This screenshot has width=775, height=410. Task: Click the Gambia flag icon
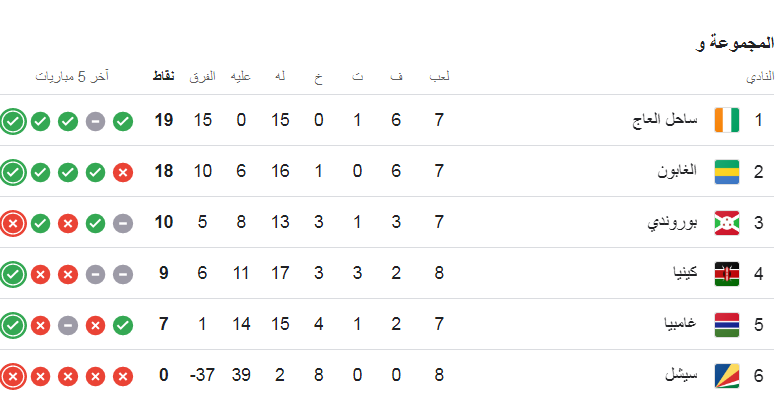pyautogui.click(x=728, y=325)
